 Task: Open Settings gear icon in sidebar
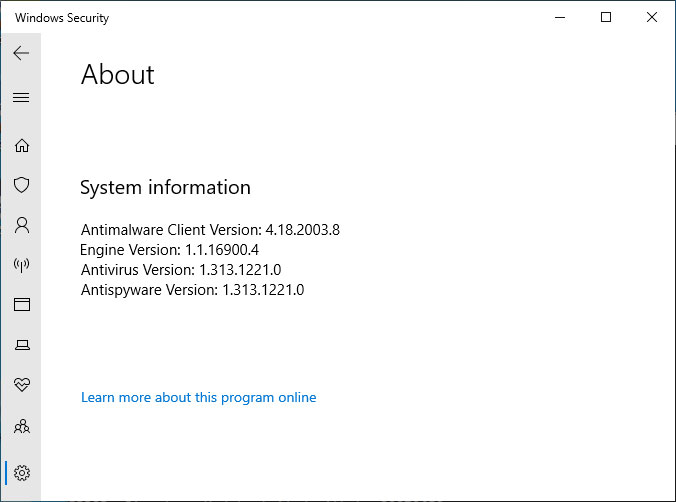point(22,473)
